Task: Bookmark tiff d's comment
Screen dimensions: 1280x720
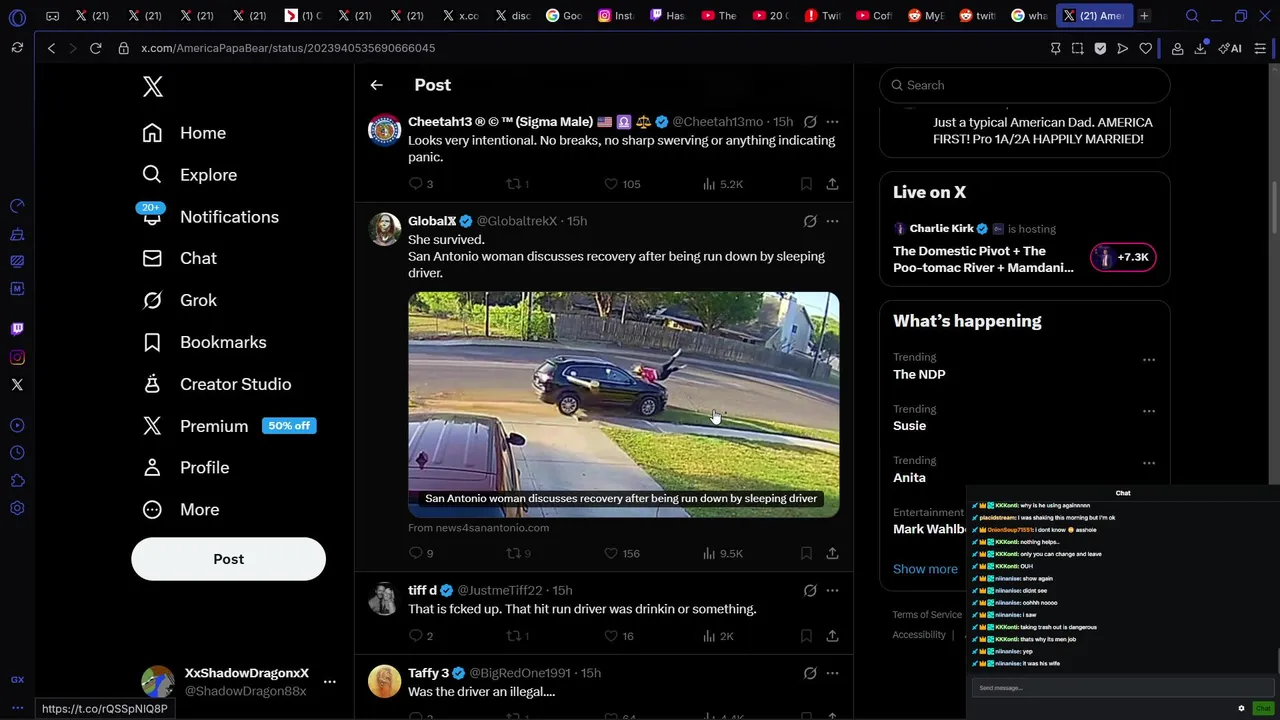Action: [806, 636]
